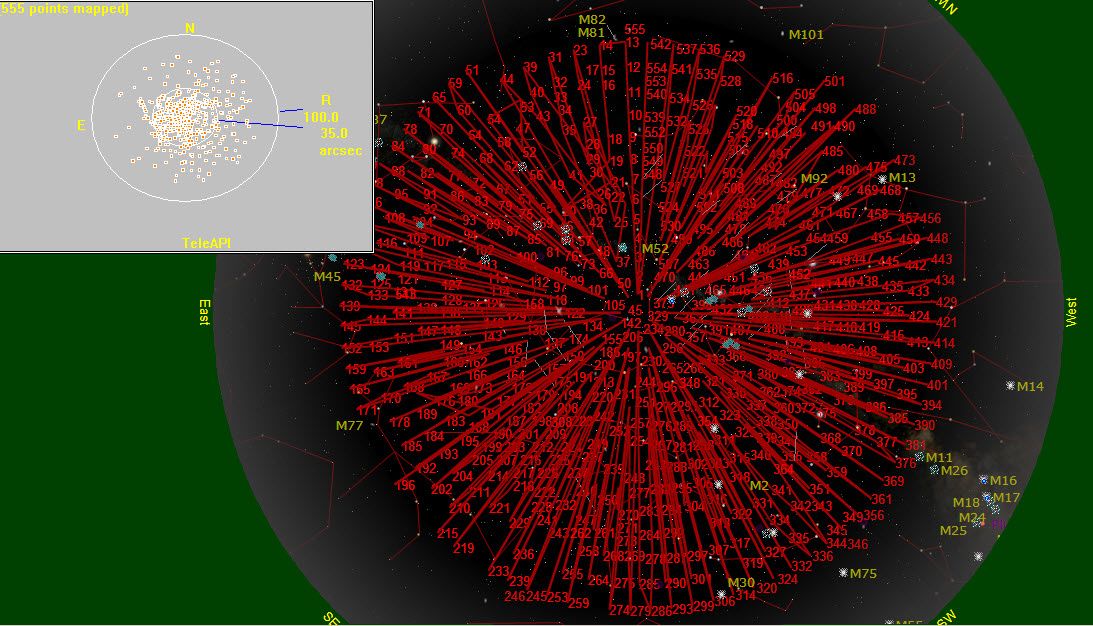The width and height of the screenshot is (1093, 626).
Task: Select the M77 galaxy label
Action: tap(349, 426)
